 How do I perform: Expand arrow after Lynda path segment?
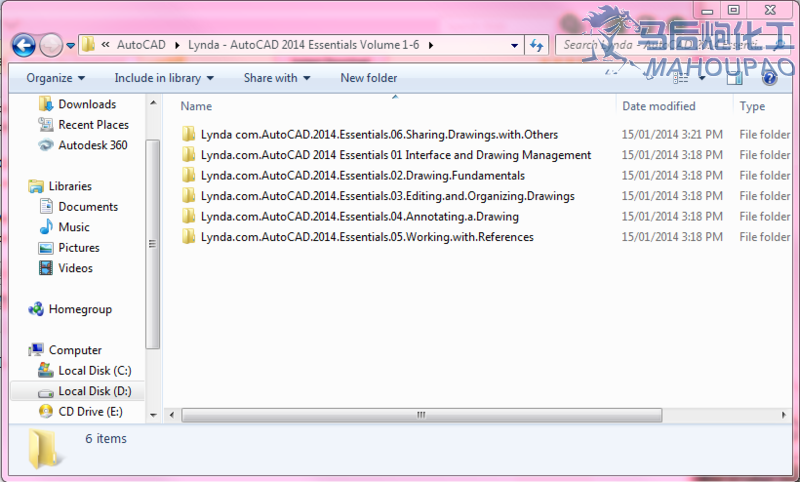click(431, 45)
